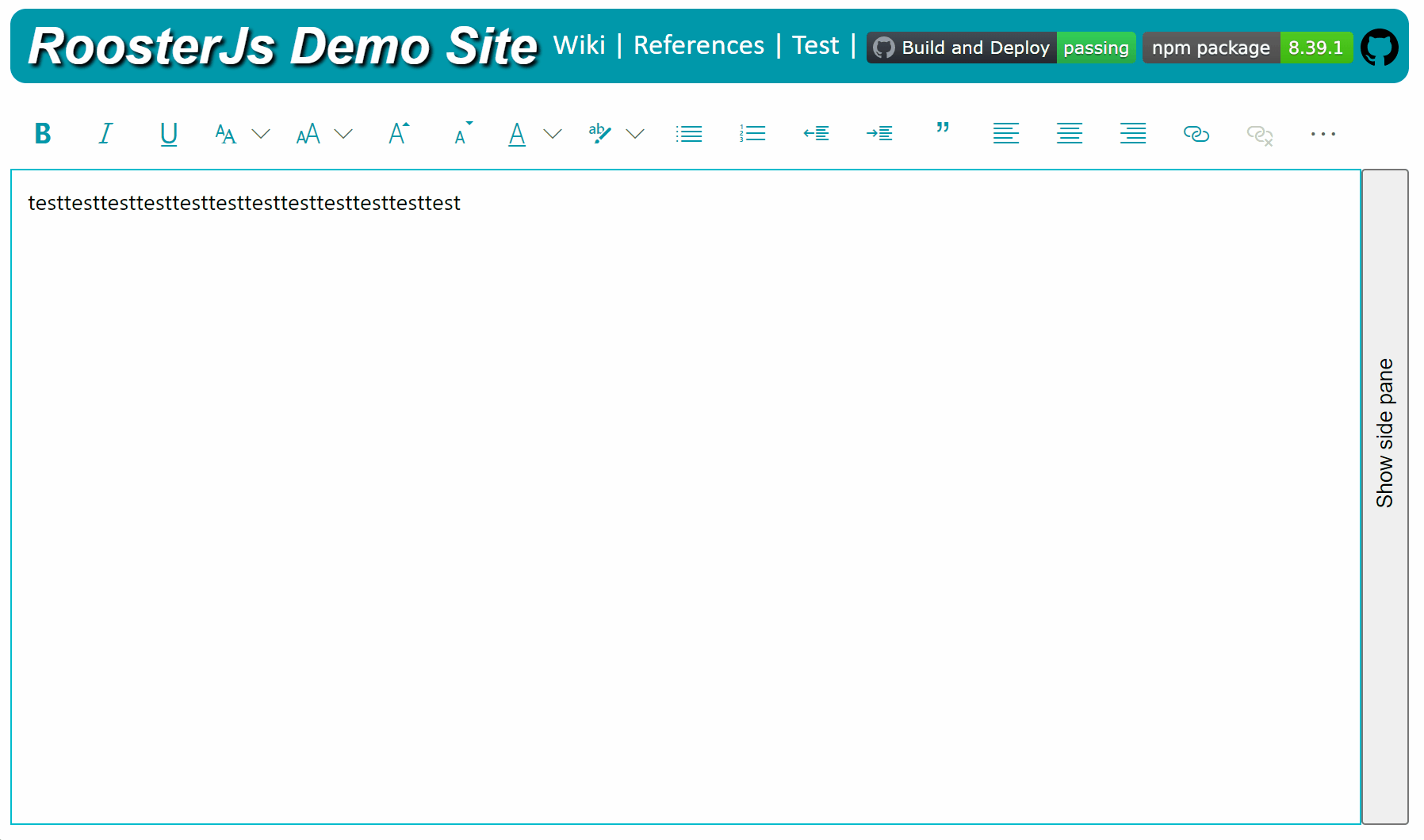The image size is (1424, 840).
Task: Underline the selected text
Action: pyautogui.click(x=169, y=133)
